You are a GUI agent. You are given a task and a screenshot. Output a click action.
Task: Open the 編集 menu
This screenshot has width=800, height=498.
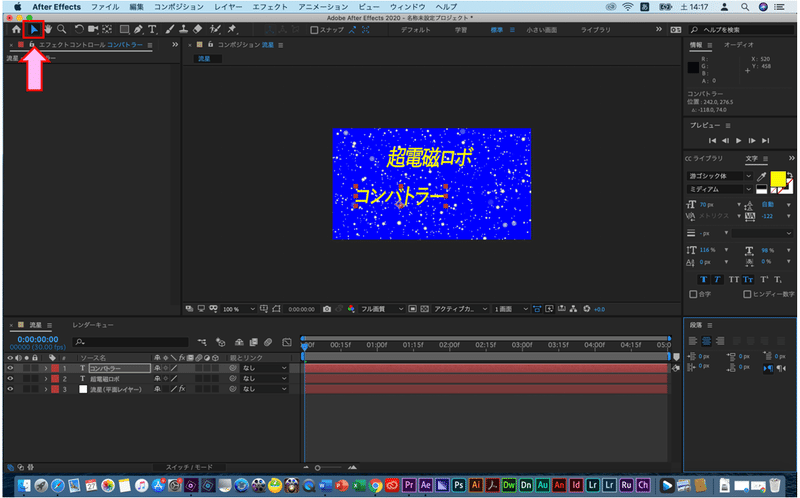pos(136,7)
